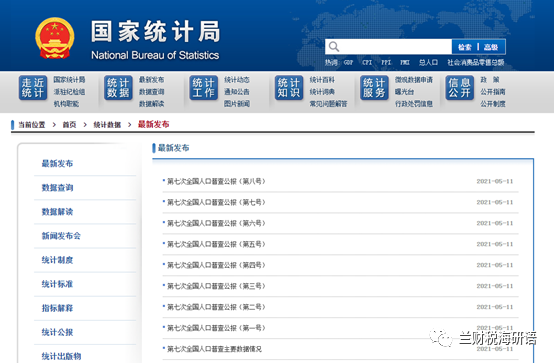
Task: Open 统计词典 link
Action: (322, 92)
